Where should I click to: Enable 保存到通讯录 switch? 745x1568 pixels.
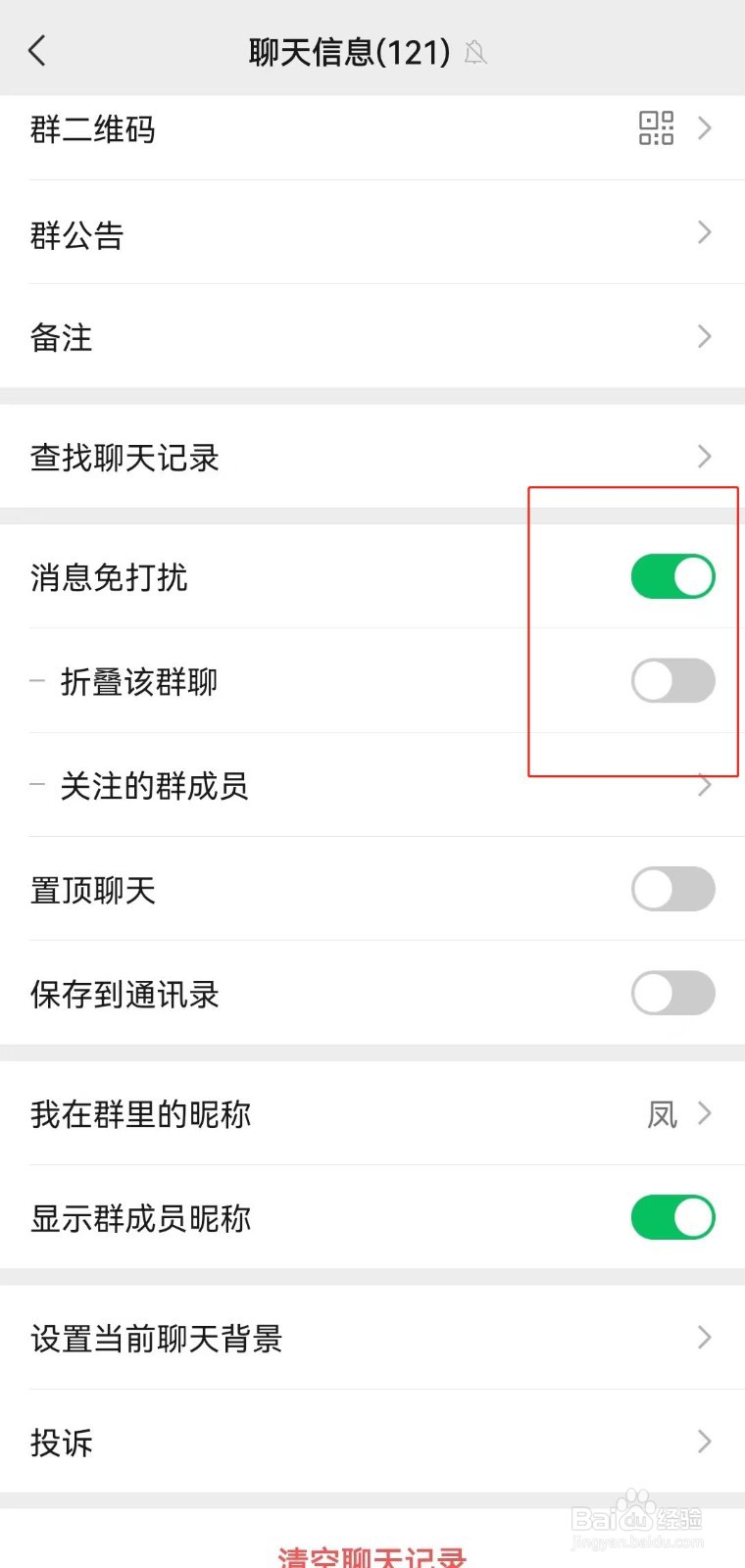[672, 993]
